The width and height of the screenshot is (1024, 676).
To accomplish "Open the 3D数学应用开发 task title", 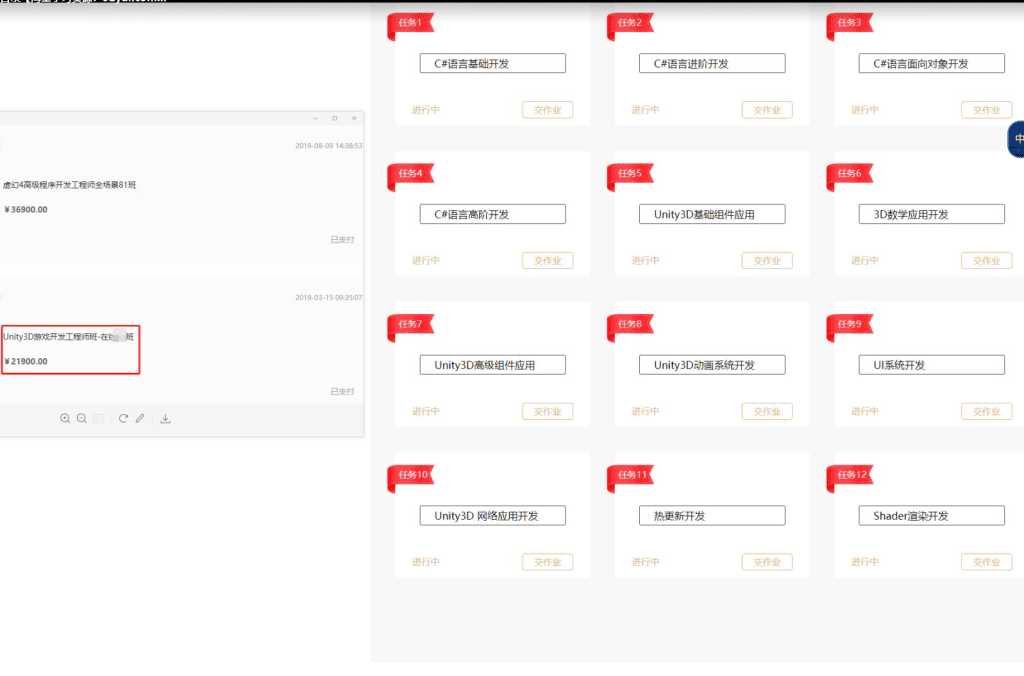I will tap(931, 214).
